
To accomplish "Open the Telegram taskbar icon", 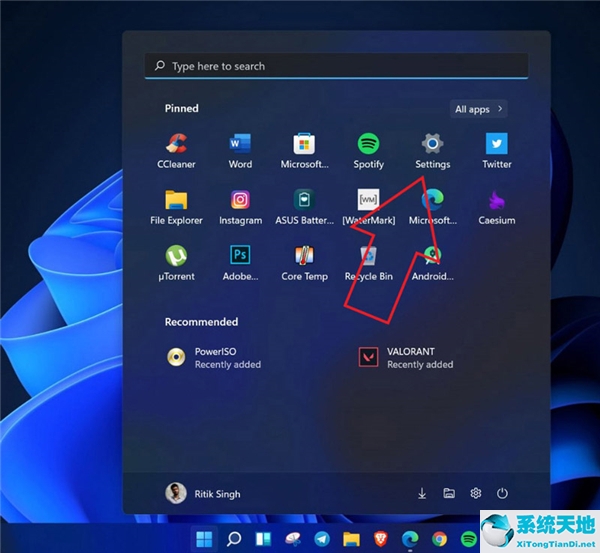I will point(322,539).
